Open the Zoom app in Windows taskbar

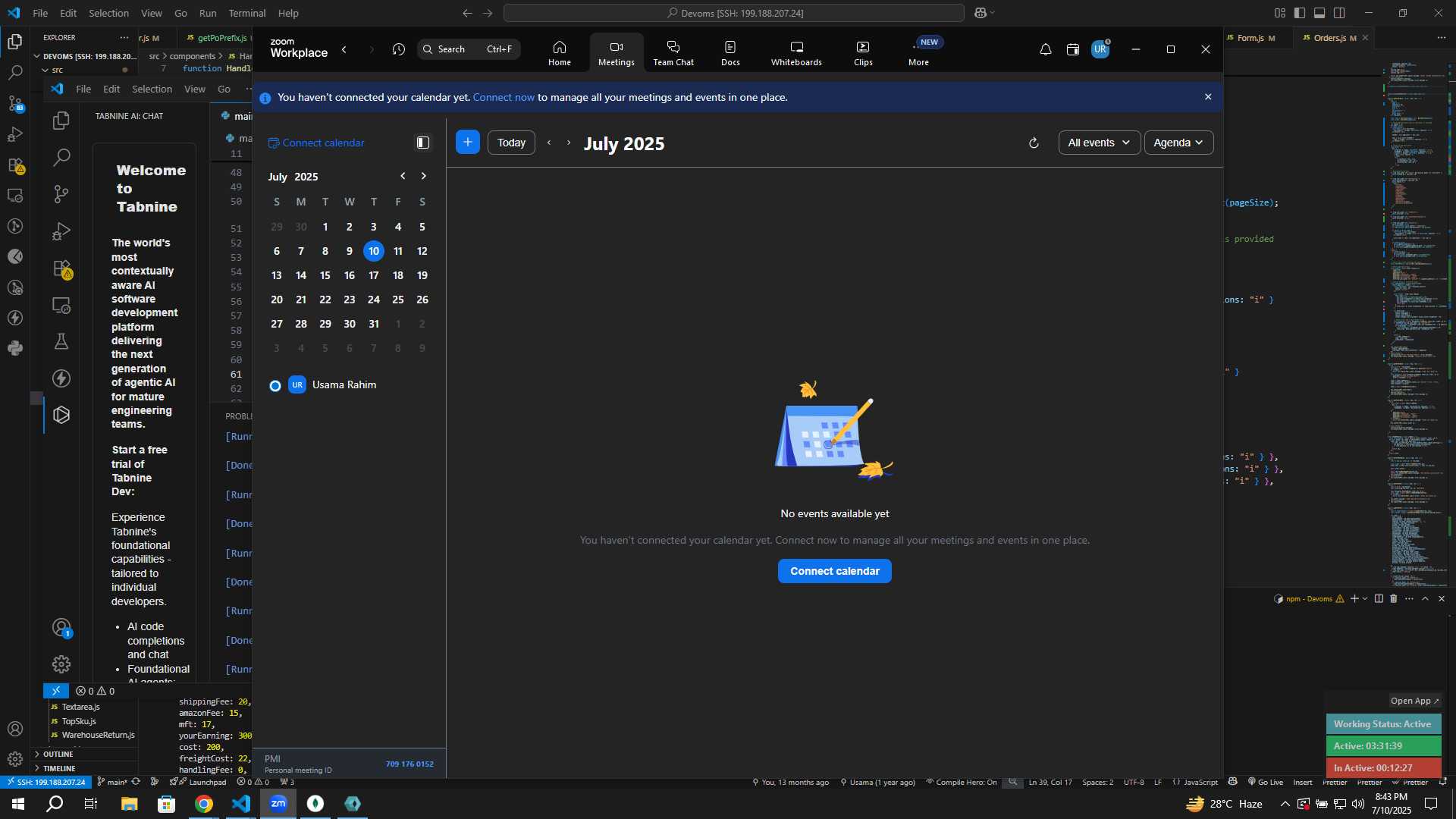[x=278, y=804]
